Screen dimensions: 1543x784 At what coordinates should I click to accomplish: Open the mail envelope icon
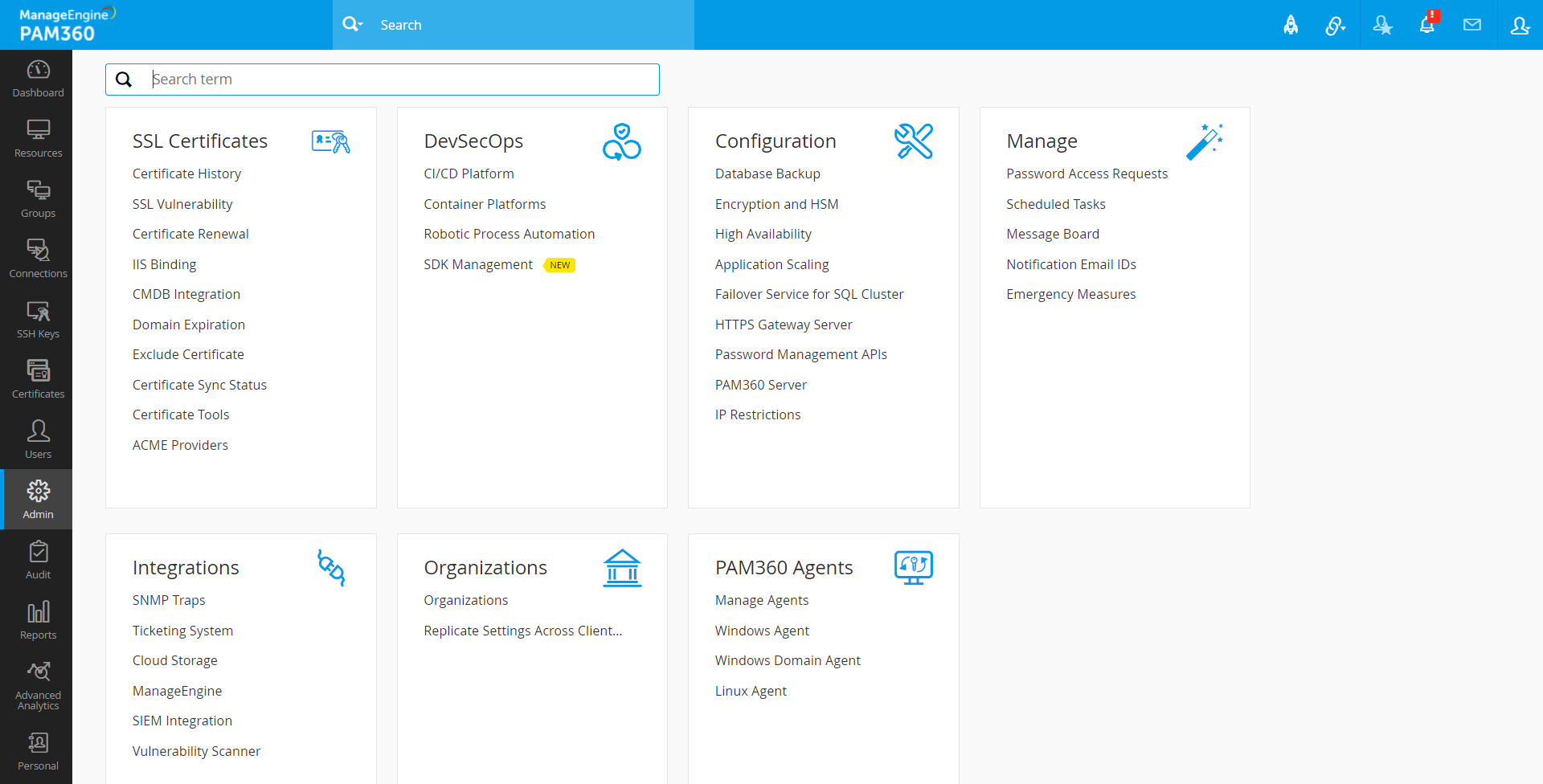pos(1471,25)
